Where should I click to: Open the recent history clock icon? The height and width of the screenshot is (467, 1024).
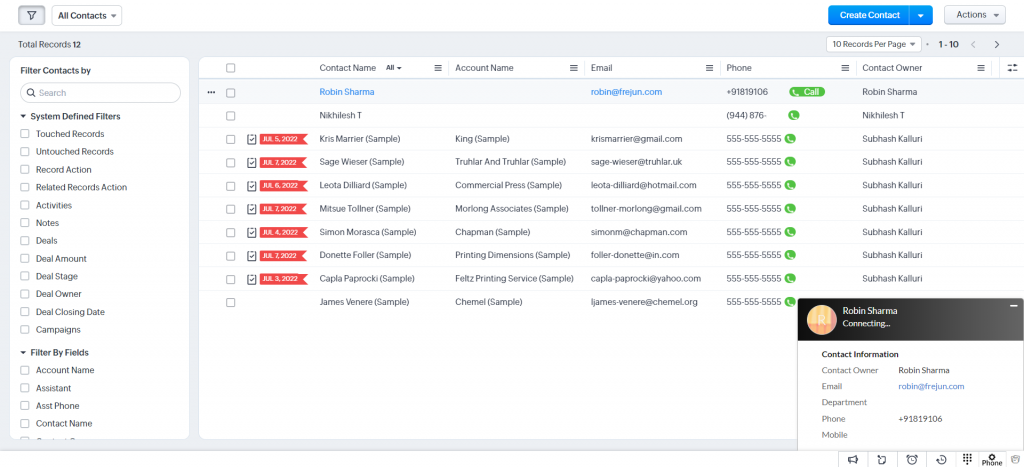click(x=941, y=459)
